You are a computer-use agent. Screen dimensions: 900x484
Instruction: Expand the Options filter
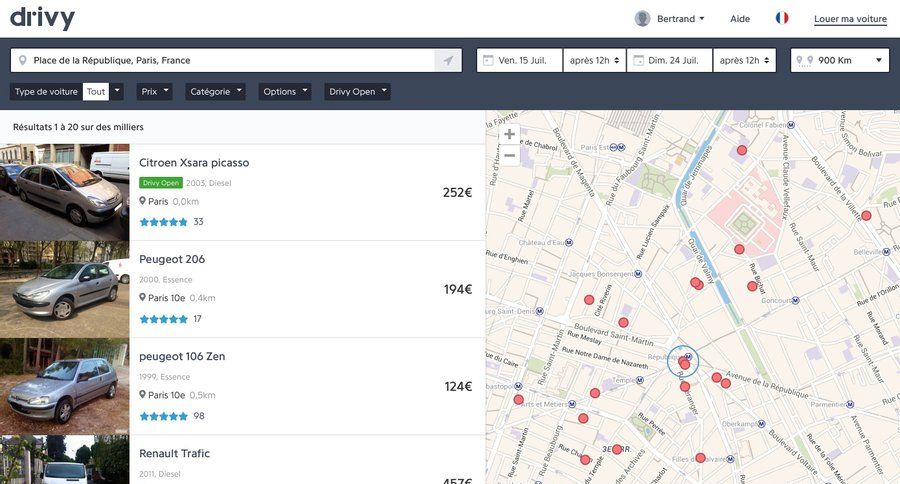pos(285,91)
